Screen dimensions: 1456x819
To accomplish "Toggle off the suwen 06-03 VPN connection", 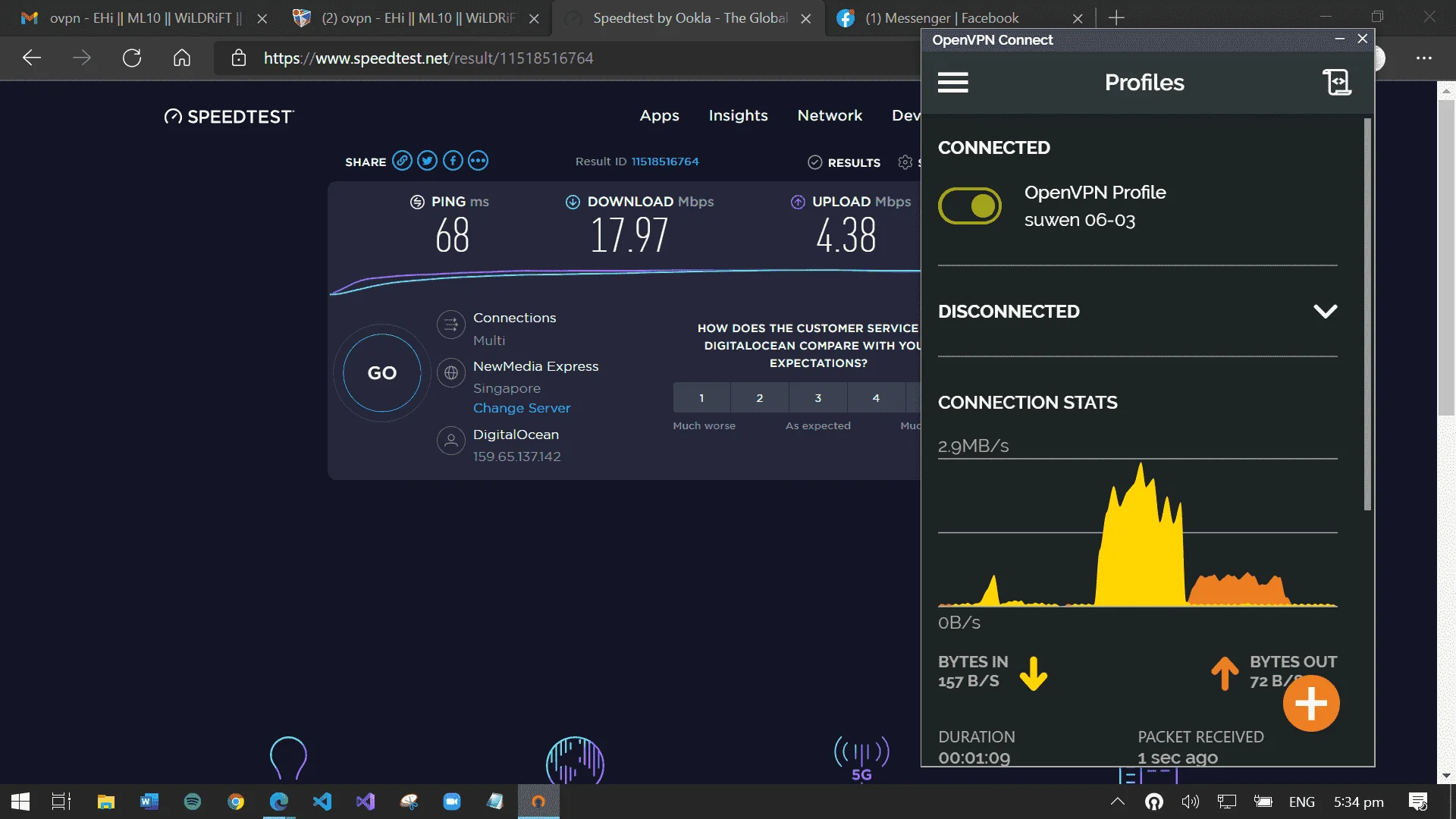I will (x=970, y=206).
